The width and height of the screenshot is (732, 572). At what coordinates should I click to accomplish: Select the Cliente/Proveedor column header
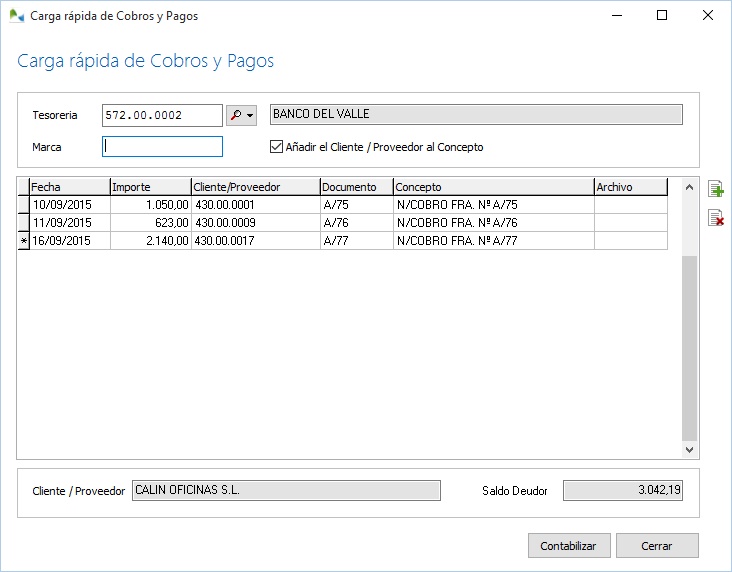[x=254, y=187]
